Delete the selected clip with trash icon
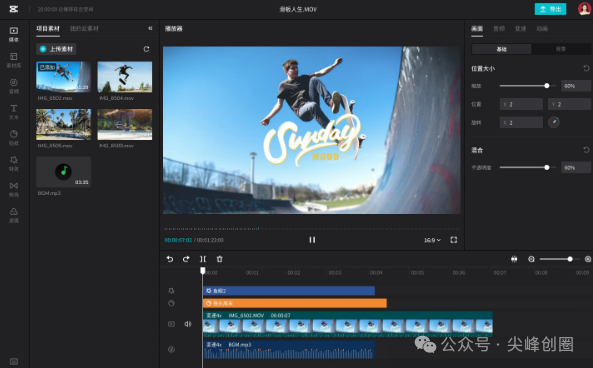Screen dimensions: 593x368 (219, 259)
